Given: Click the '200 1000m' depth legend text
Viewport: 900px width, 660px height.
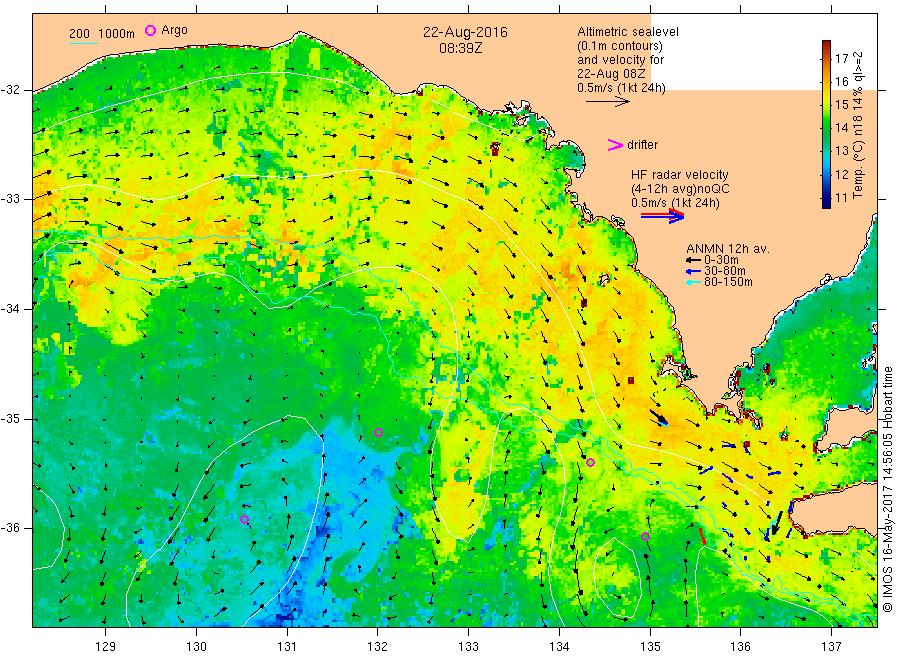Looking at the screenshot, I should [102, 34].
